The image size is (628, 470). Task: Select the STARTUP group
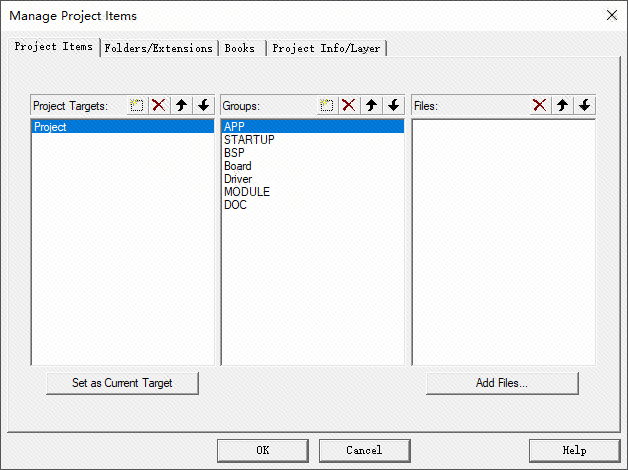[x=249, y=140]
